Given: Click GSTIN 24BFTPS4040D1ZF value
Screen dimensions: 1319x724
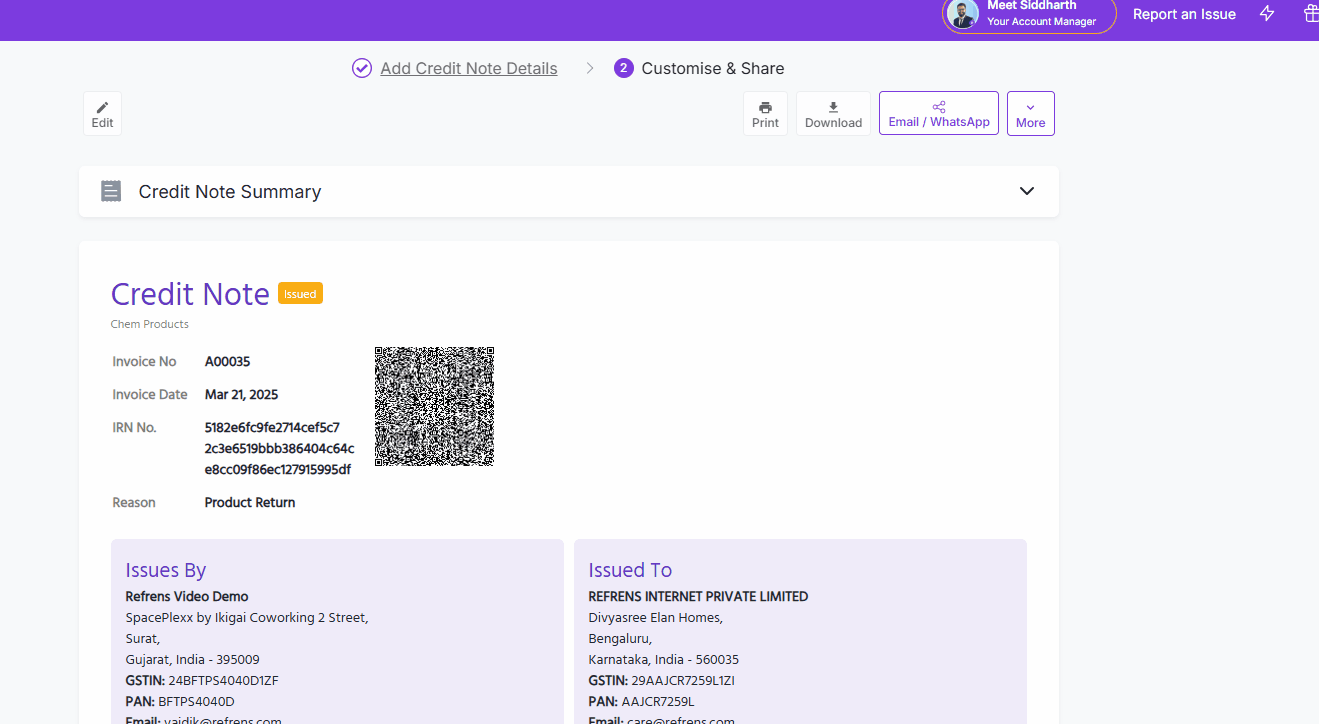Looking at the screenshot, I should pyautogui.click(x=223, y=680).
